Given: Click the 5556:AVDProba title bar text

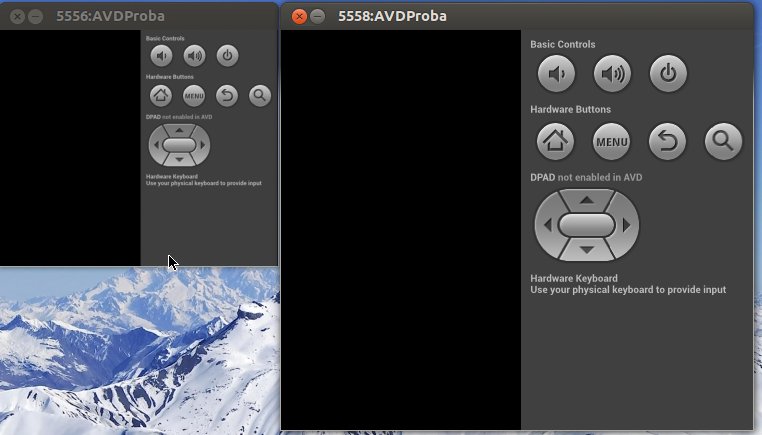Looking at the screenshot, I should click(x=110, y=16).
